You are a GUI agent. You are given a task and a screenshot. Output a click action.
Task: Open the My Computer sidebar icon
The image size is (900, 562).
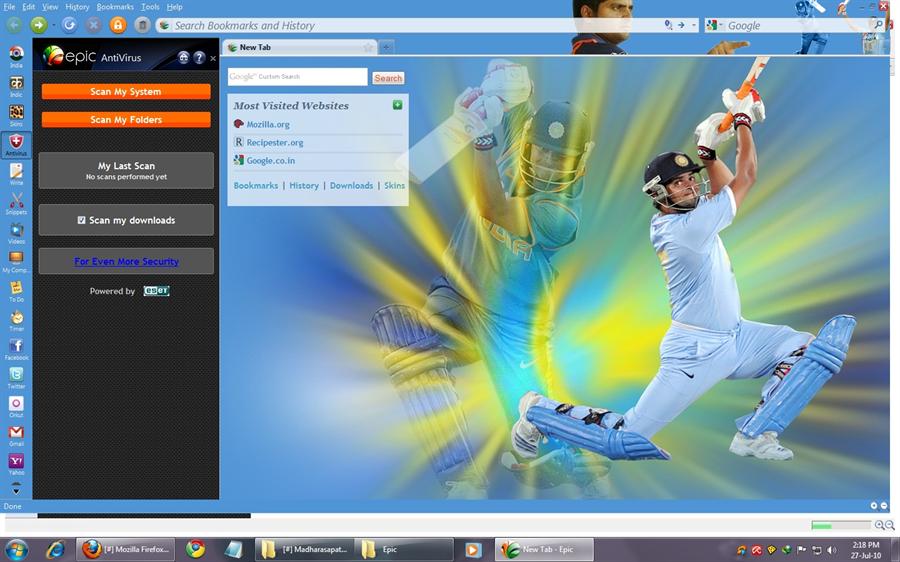[x=16, y=261]
